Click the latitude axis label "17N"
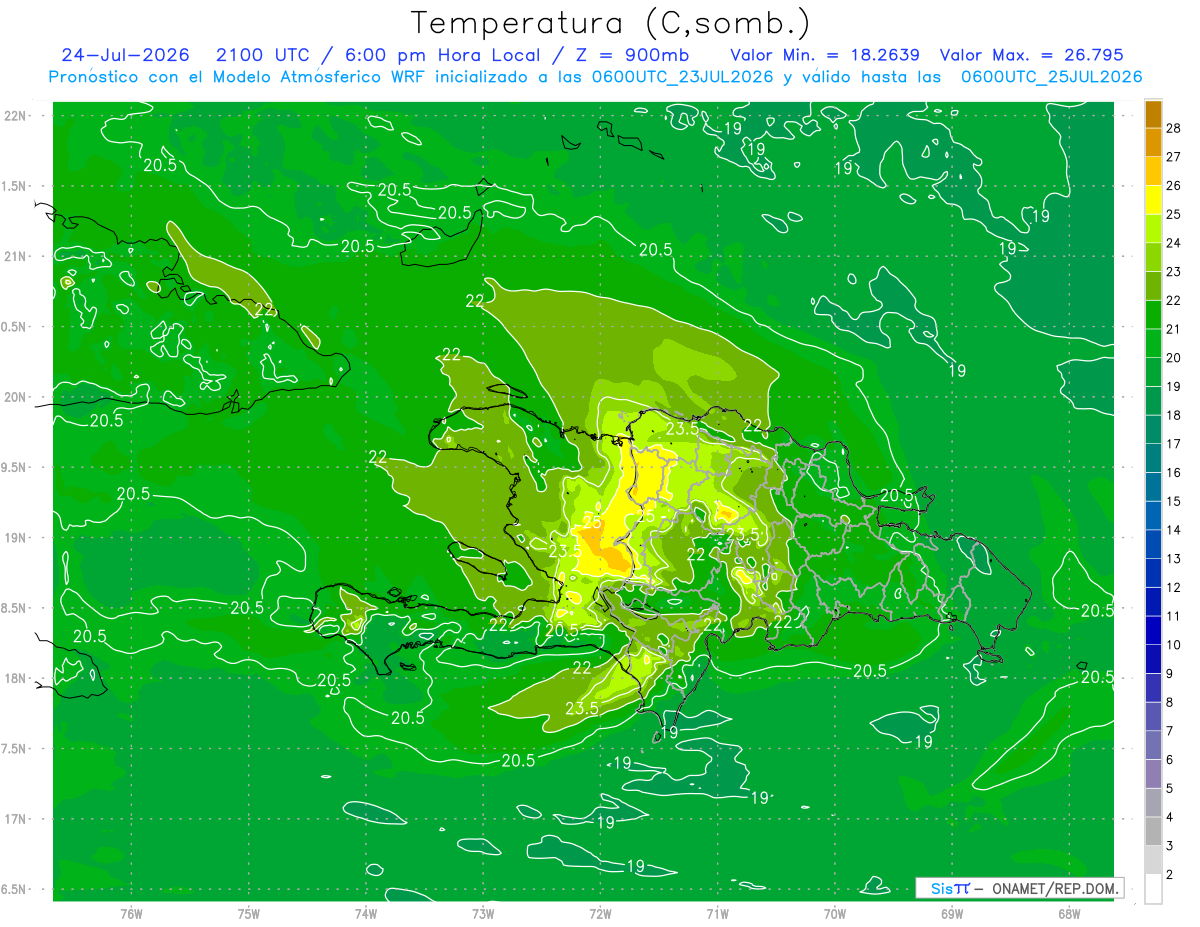1200x927 pixels. tap(15, 819)
